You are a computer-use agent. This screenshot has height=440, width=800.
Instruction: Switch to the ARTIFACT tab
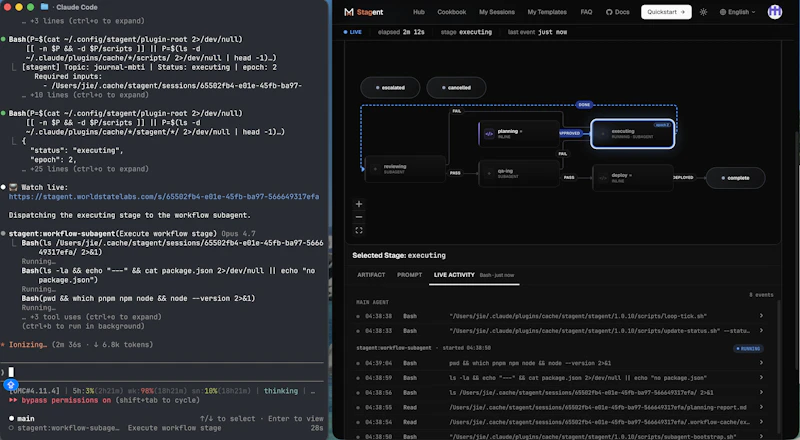coord(371,275)
